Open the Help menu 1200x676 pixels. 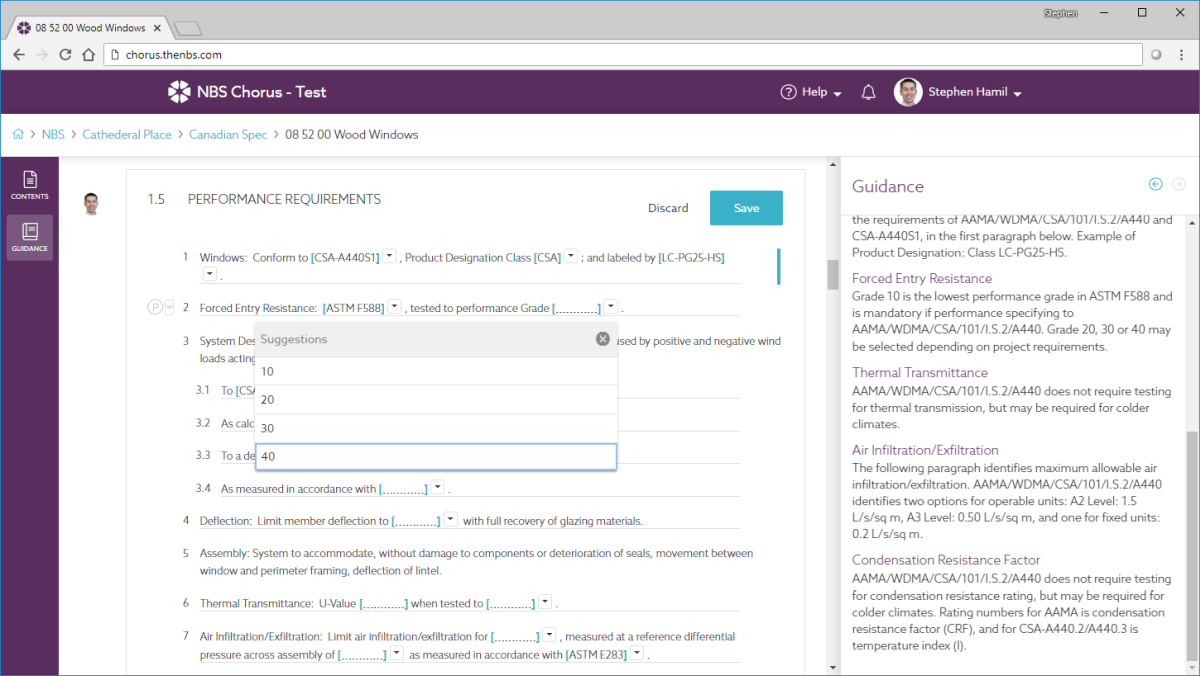tap(811, 92)
